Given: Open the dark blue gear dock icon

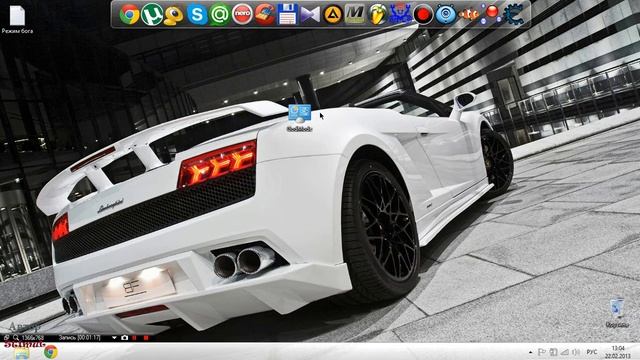Looking at the screenshot, I should point(513,15).
